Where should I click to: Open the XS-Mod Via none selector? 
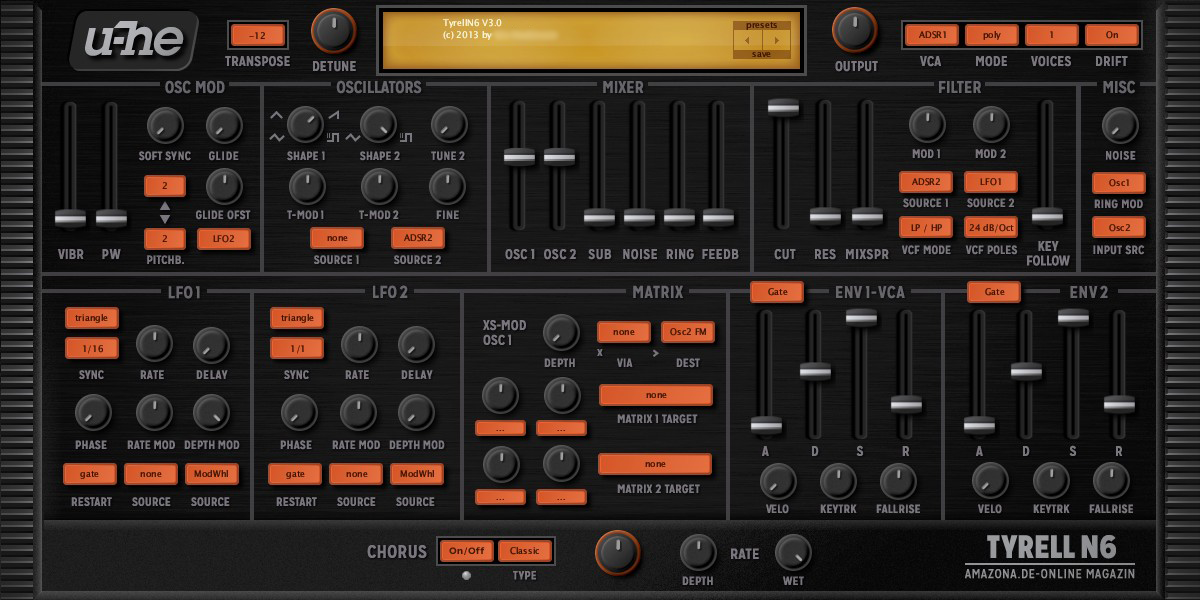point(624,332)
